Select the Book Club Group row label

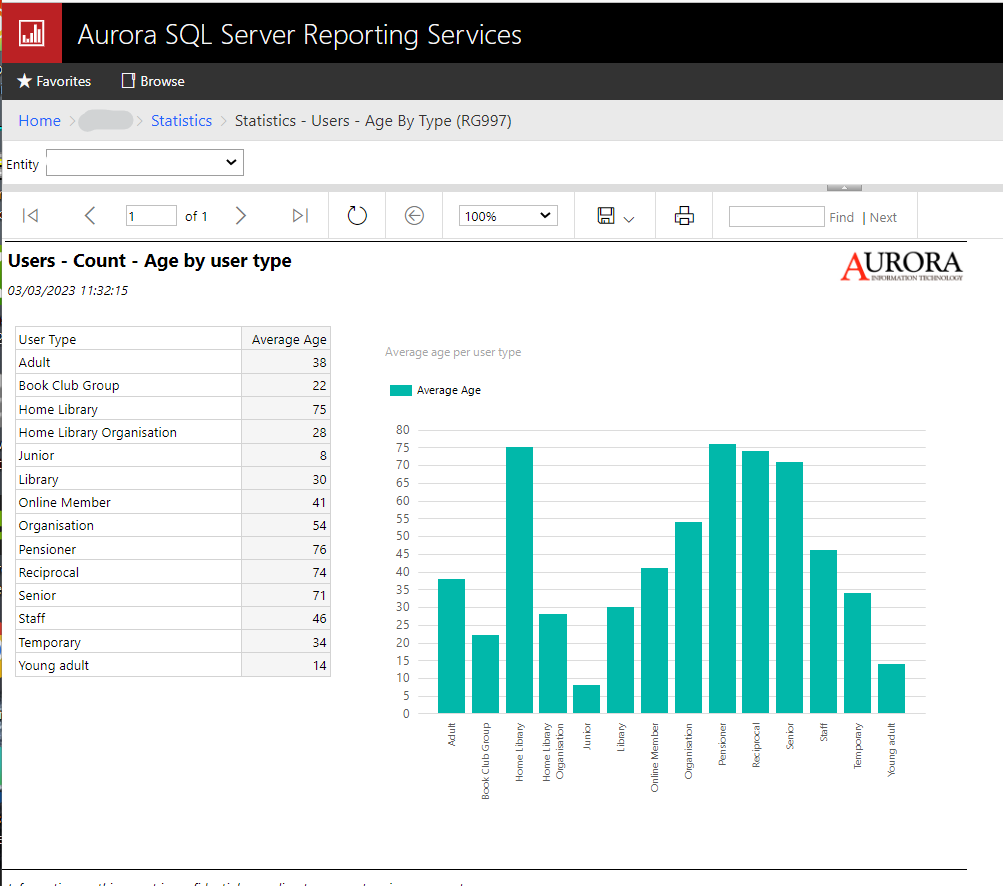coord(68,386)
